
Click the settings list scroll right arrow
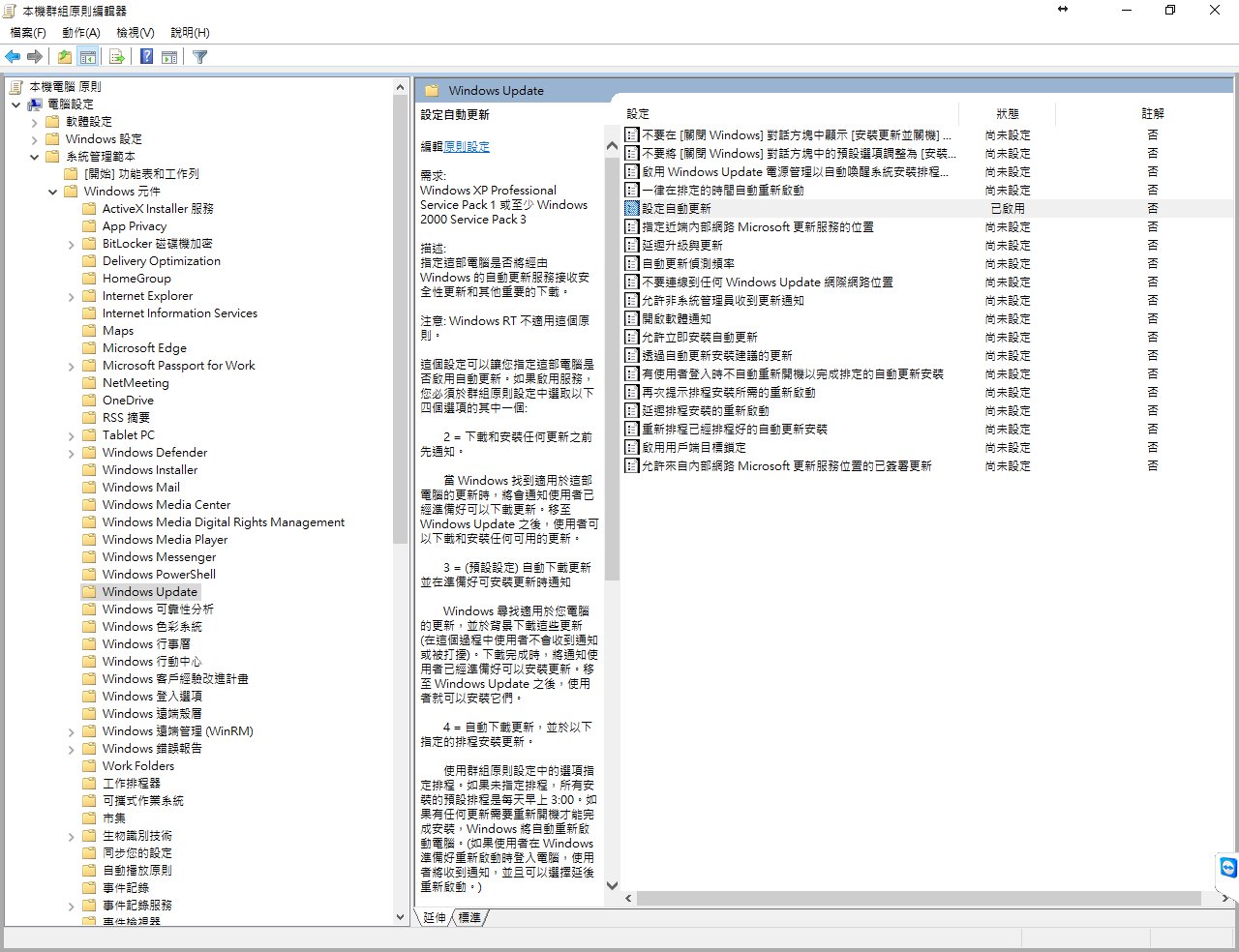click(x=1225, y=899)
